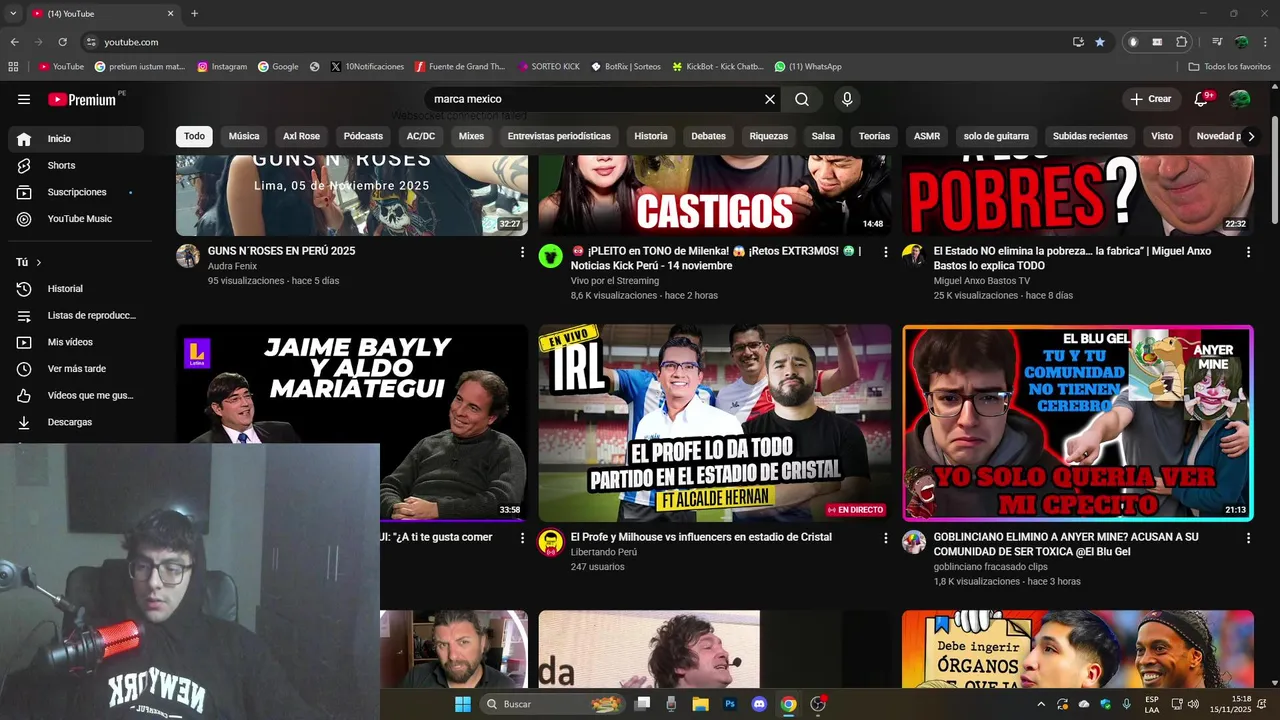Open Mis vídeos in the sidebar
1280x720 pixels.
pos(76,342)
